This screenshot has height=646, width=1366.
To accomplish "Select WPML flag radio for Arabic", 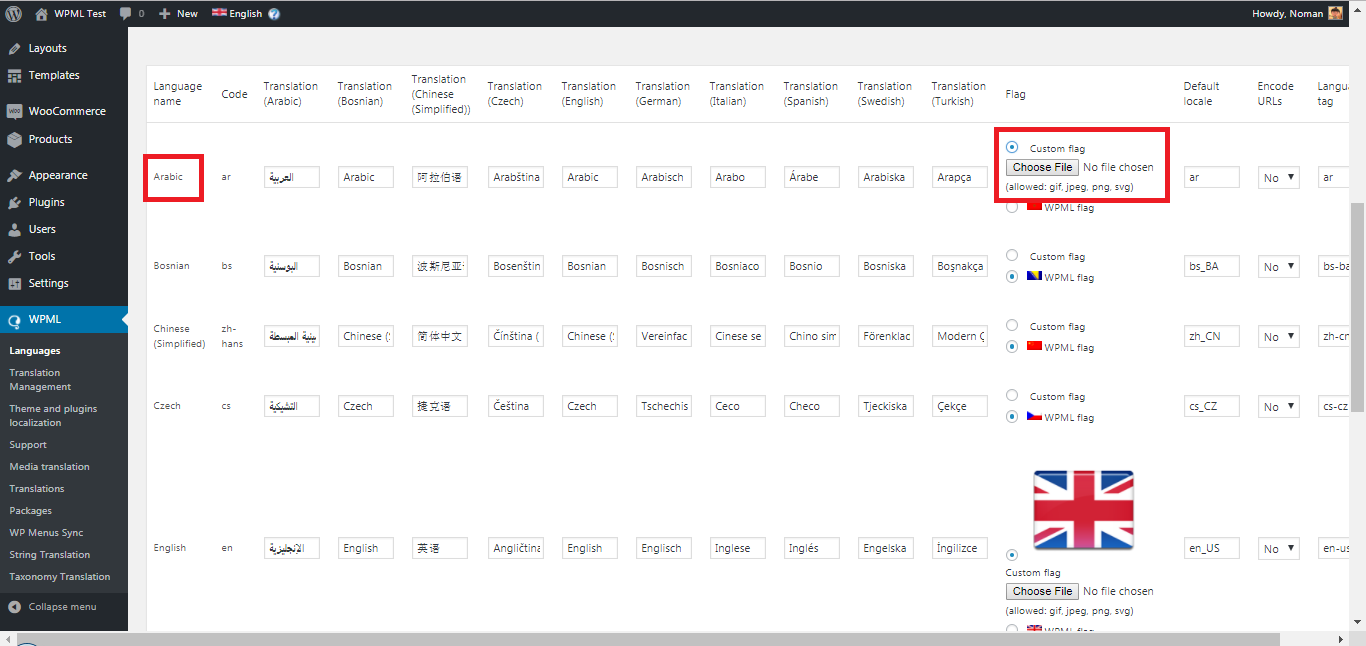I will pos(1012,207).
